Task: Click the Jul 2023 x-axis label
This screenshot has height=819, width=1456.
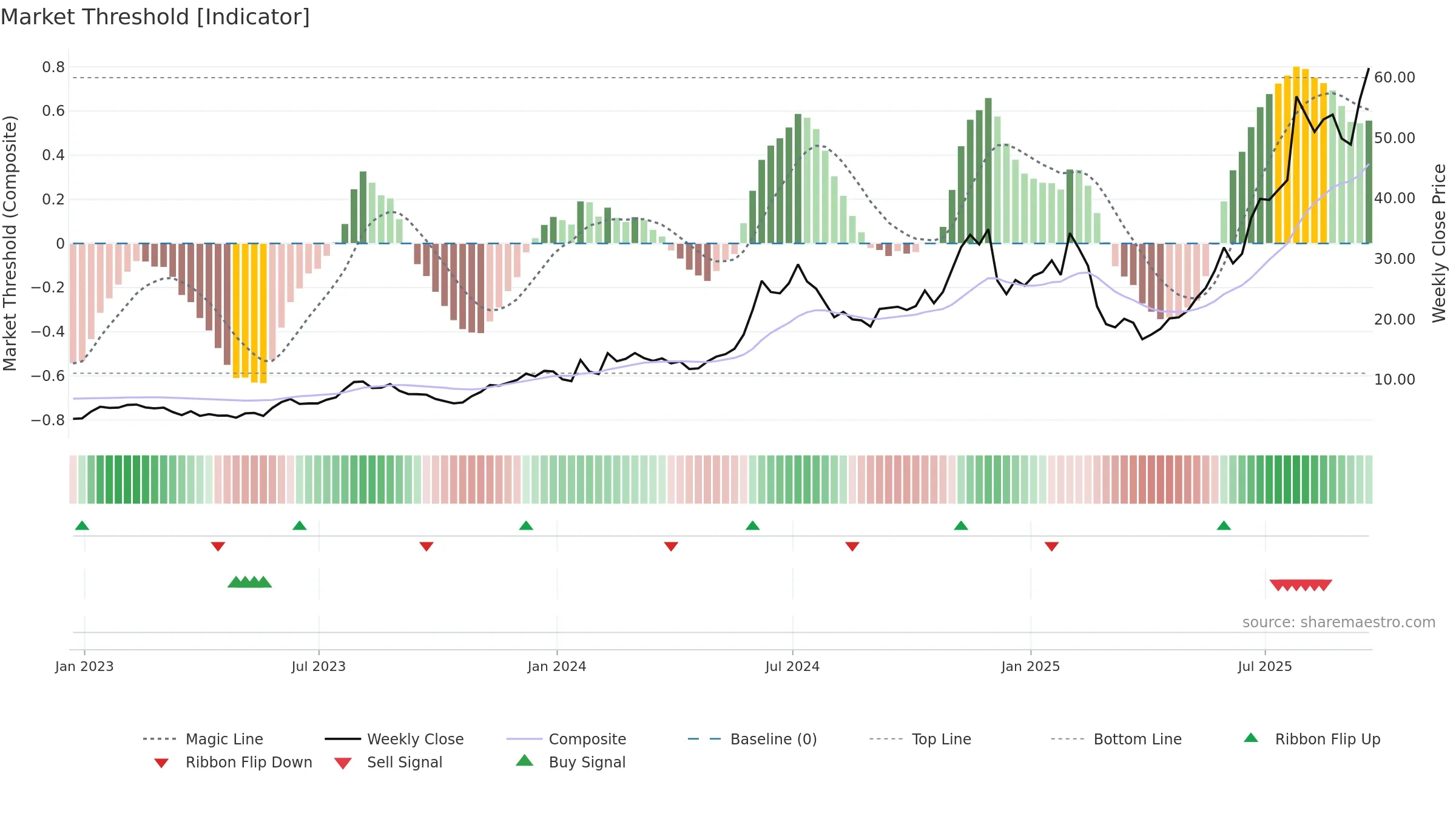Action: click(318, 667)
